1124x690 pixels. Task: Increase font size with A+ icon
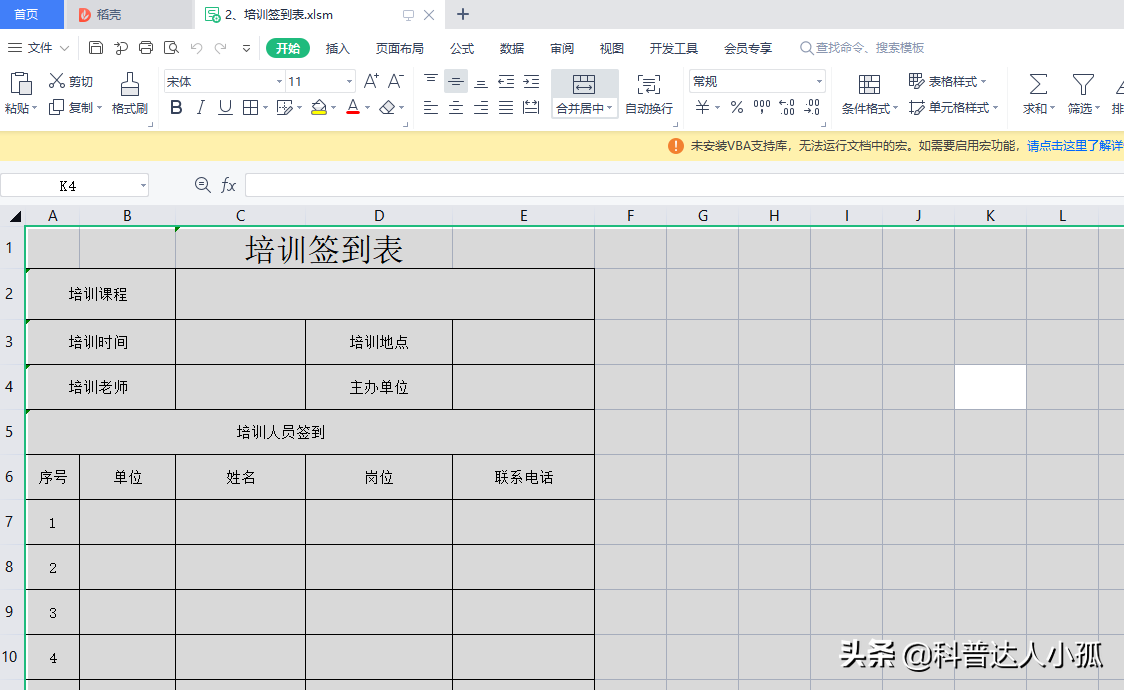[x=371, y=81]
